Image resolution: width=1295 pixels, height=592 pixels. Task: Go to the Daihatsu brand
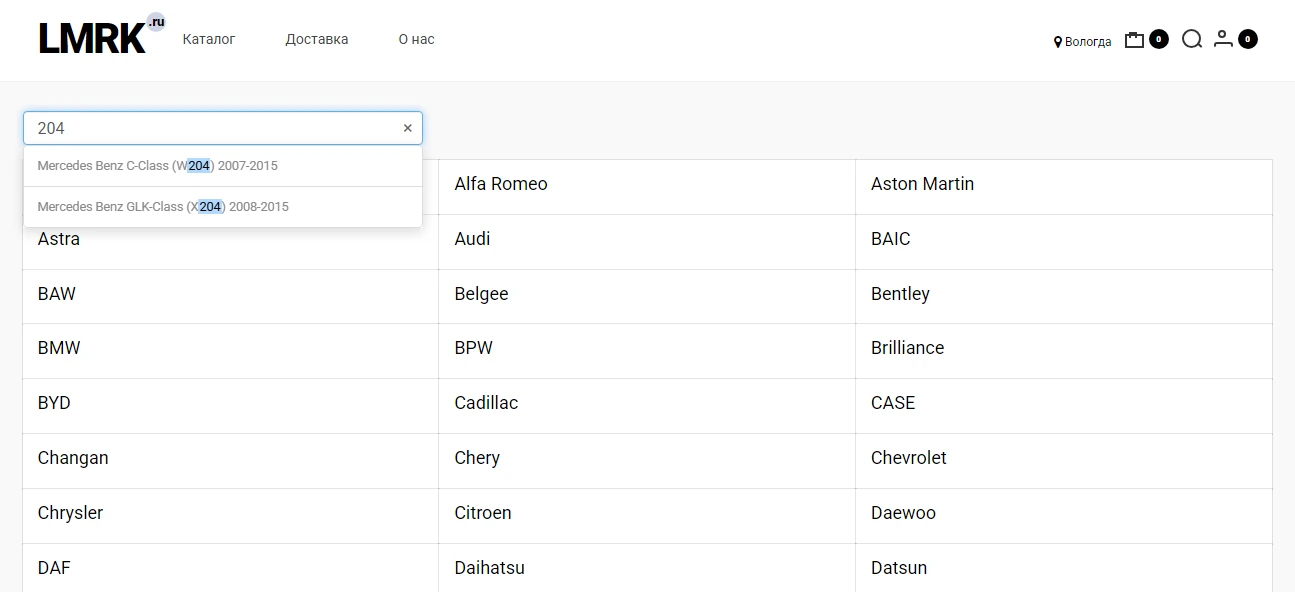pyautogui.click(x=489, y=568)
